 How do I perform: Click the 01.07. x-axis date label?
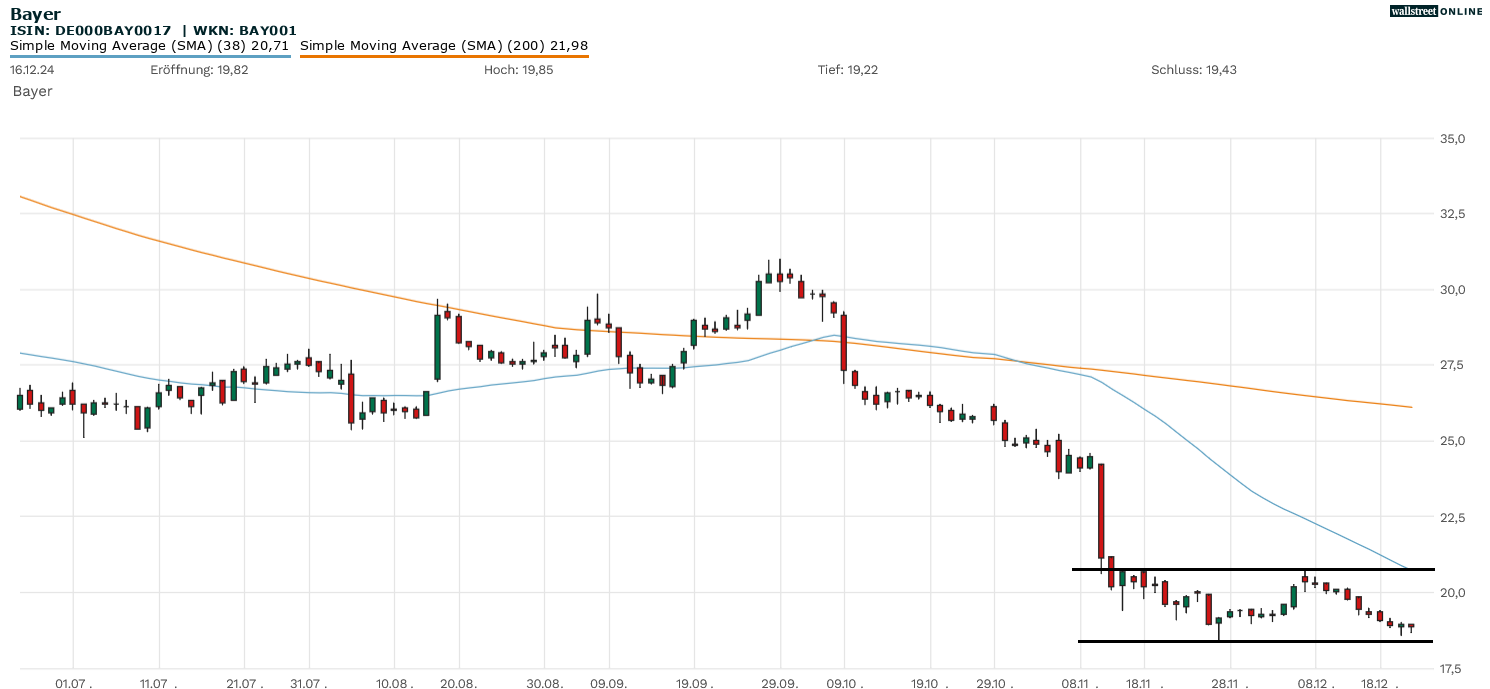(x=74, y=682)
